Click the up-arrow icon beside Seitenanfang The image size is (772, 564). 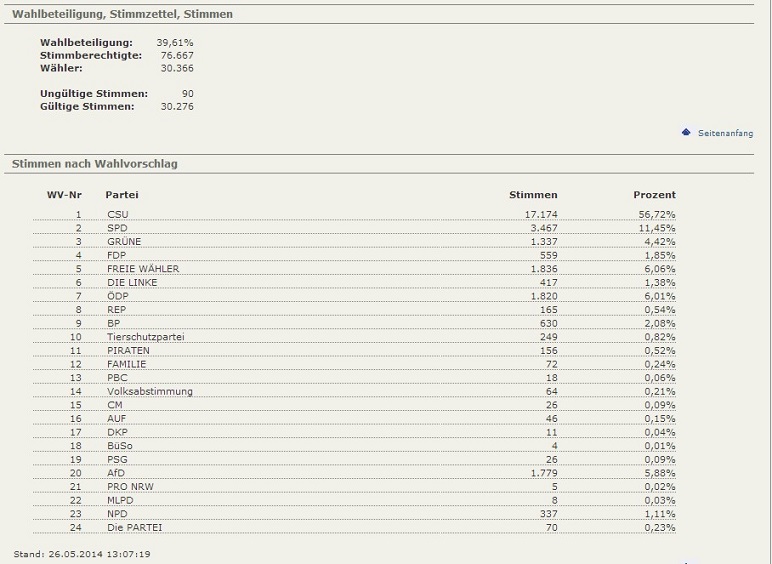click(686, 132)
